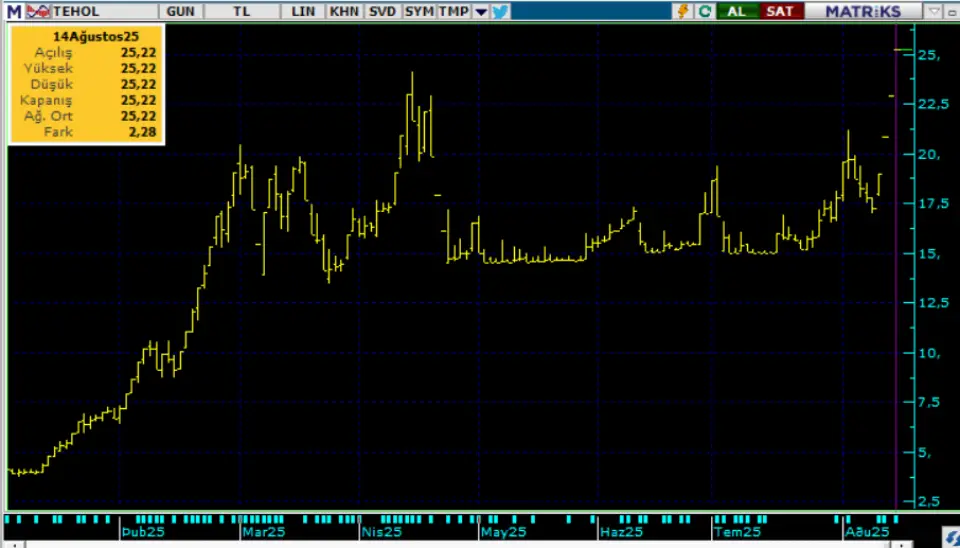Click the 17,5 price axis label
960x548 pixels.
coord(933,204)
